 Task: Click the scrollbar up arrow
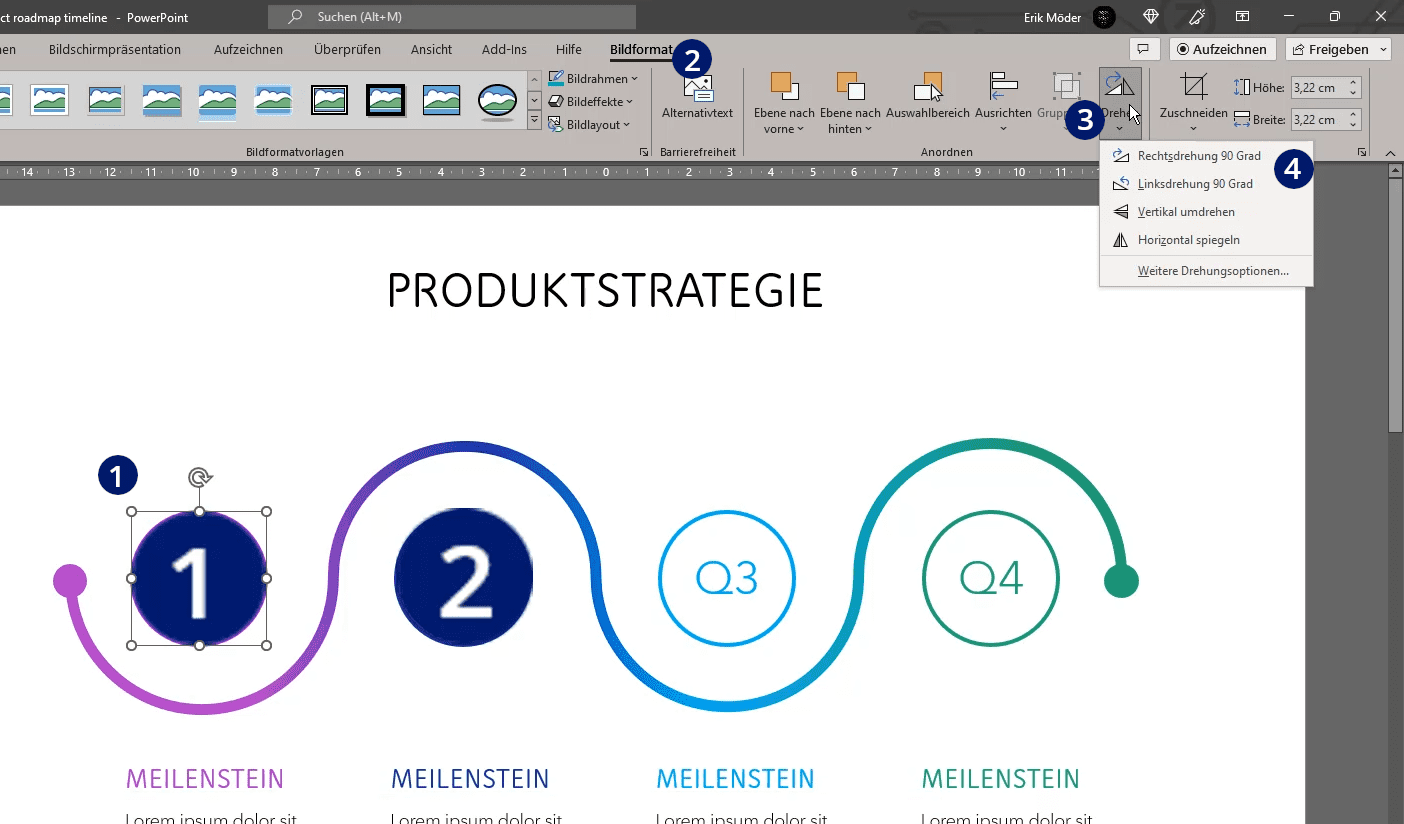(1396, 172)
